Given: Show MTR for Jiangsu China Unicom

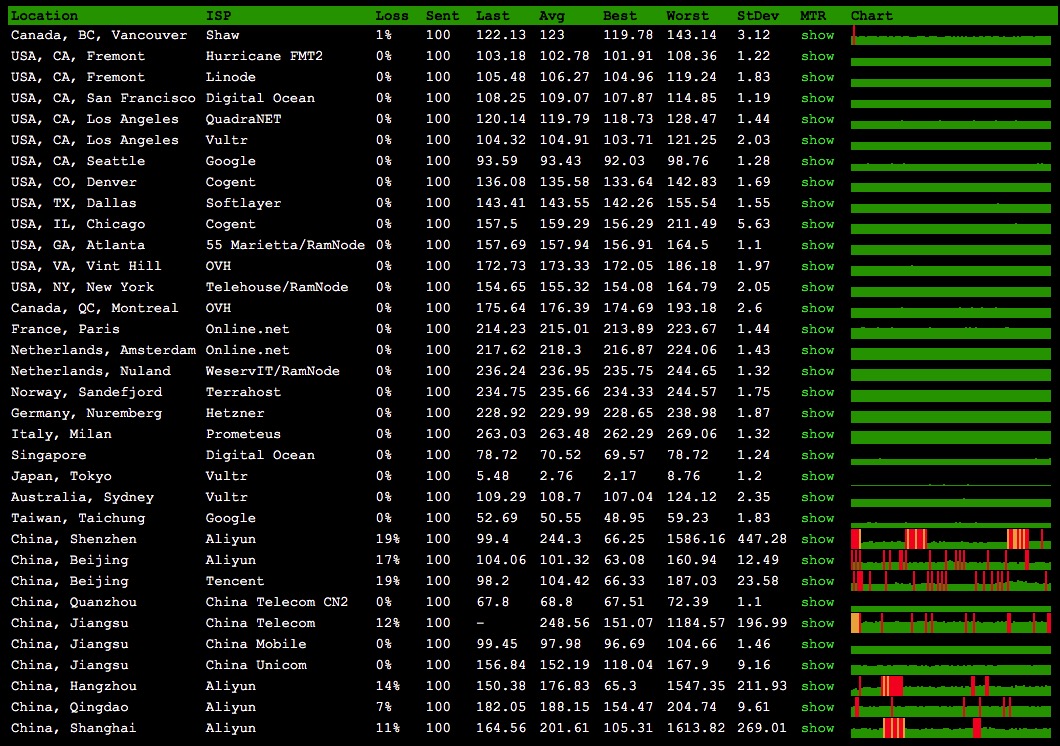Looking at the screenshot, I should coord(817,665).
